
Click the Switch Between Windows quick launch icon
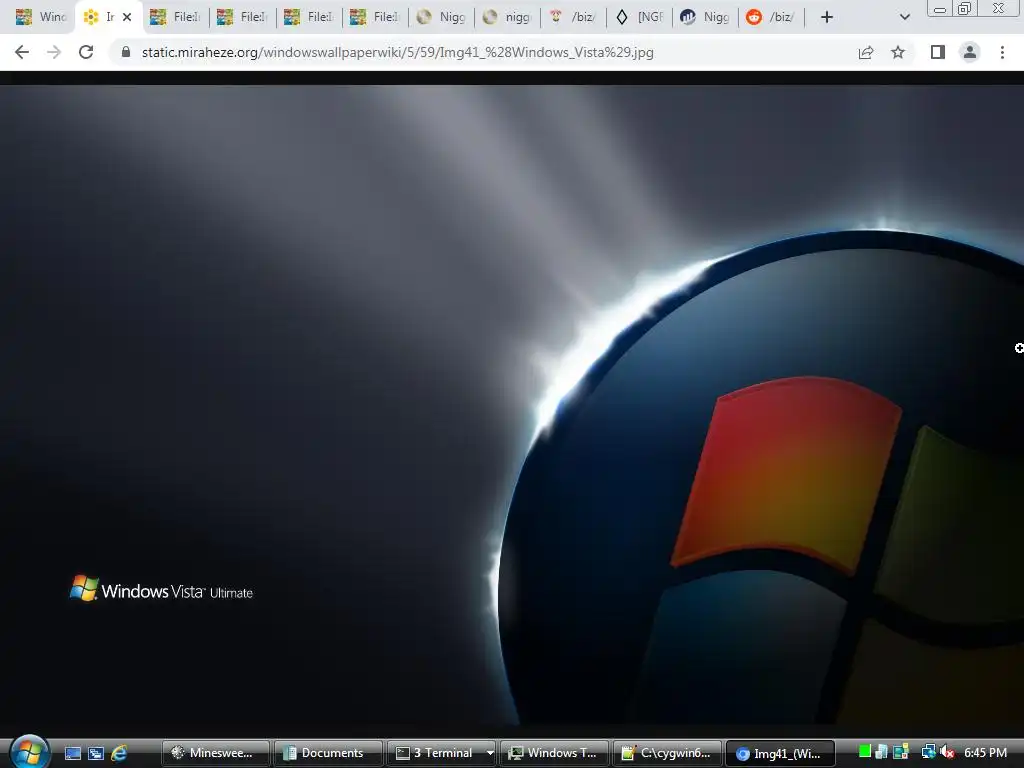[96, 753]
